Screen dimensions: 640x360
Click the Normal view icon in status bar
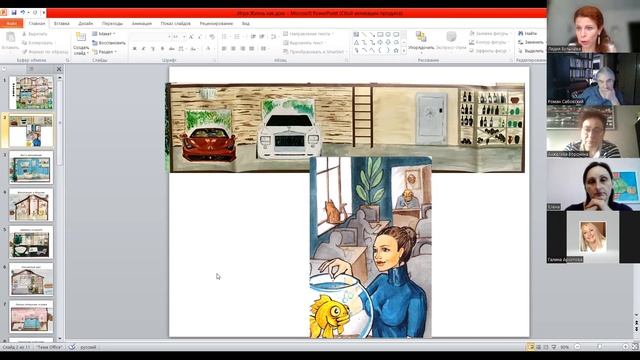pyautogui.click(x=530, y=347)
